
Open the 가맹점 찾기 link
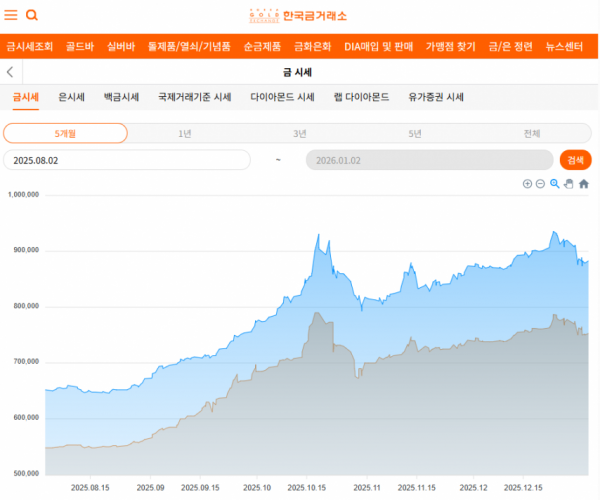[450, 46]
